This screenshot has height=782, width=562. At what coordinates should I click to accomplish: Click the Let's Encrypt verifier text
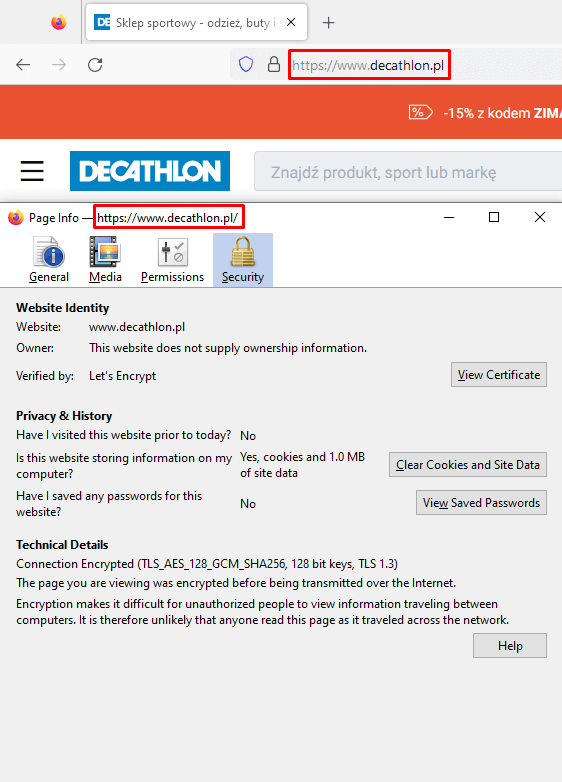(x=123, y=376)
